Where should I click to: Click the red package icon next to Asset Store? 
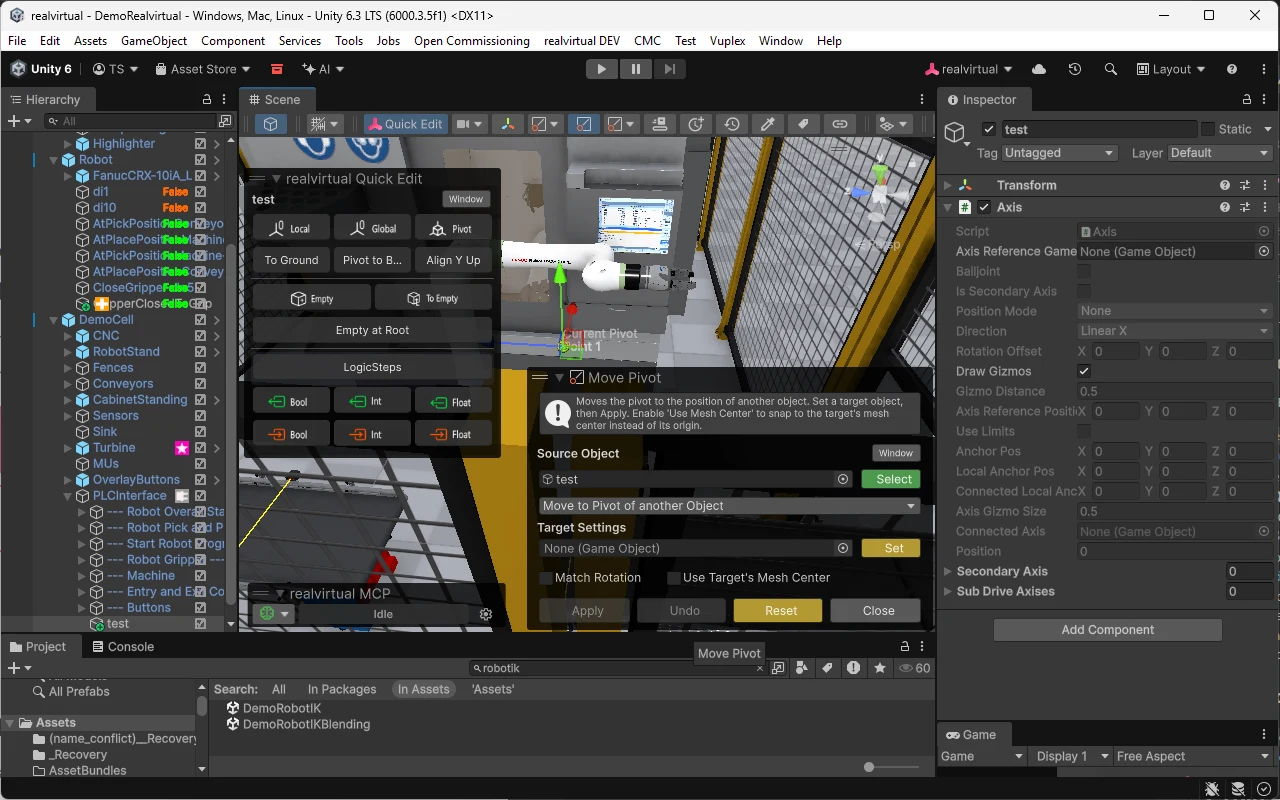click(277, 69)
